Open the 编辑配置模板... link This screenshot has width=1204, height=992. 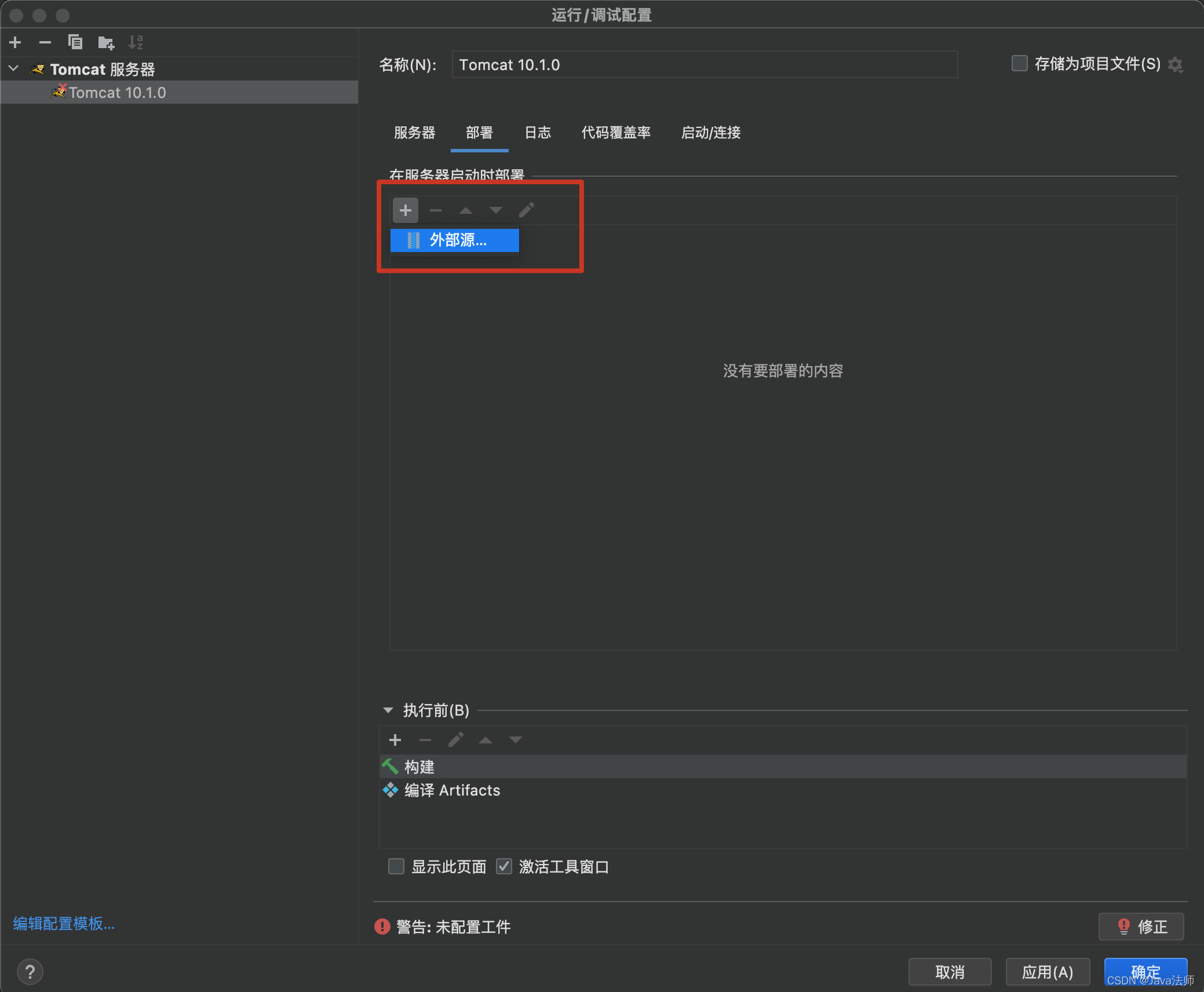pyautogui.click(x=64, y=924)
